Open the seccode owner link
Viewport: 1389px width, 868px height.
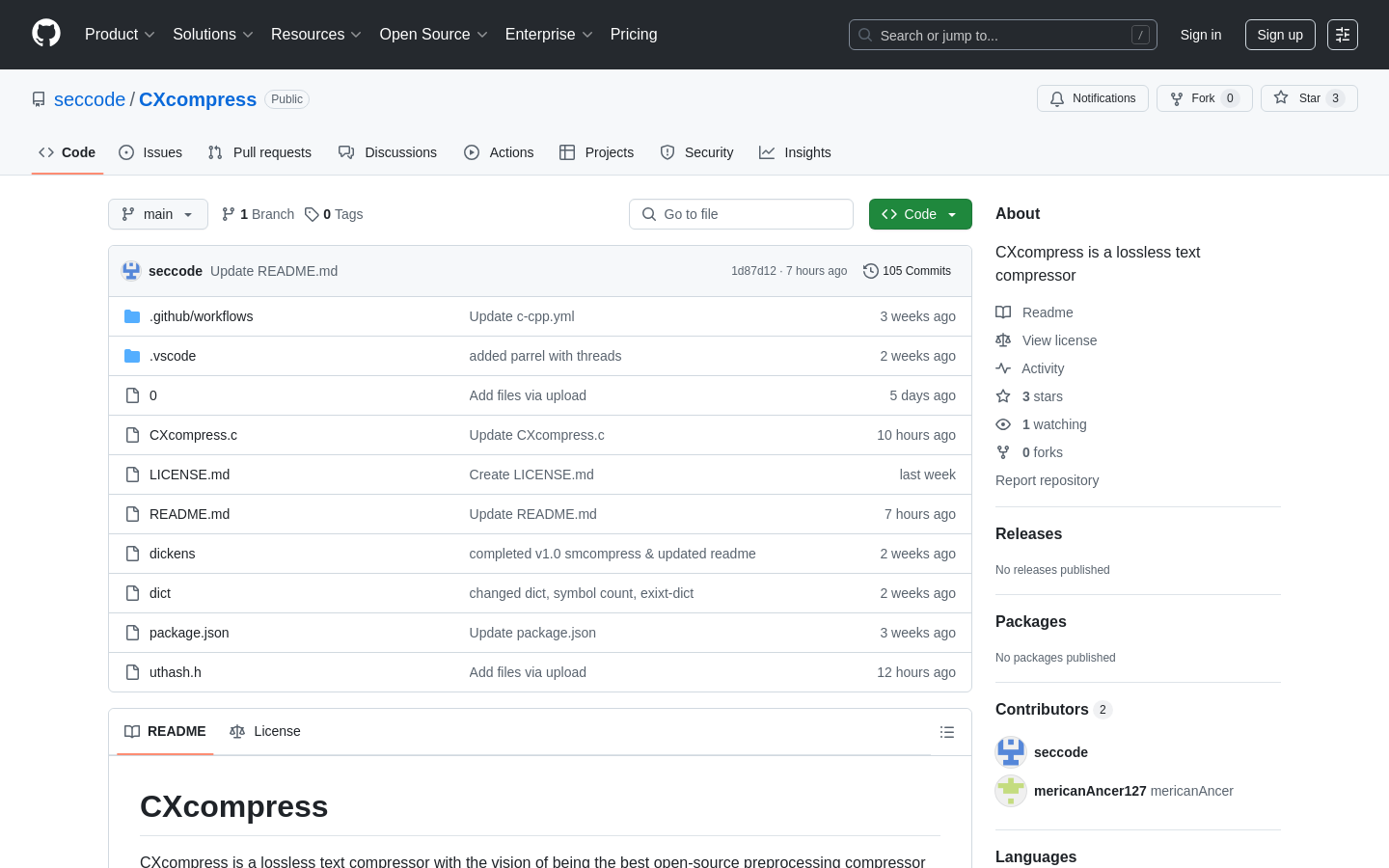(x=90, y=99)
